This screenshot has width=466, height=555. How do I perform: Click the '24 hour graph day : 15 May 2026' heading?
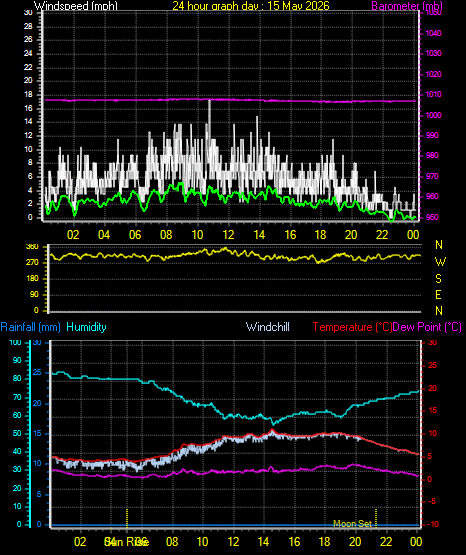[251, 6]
